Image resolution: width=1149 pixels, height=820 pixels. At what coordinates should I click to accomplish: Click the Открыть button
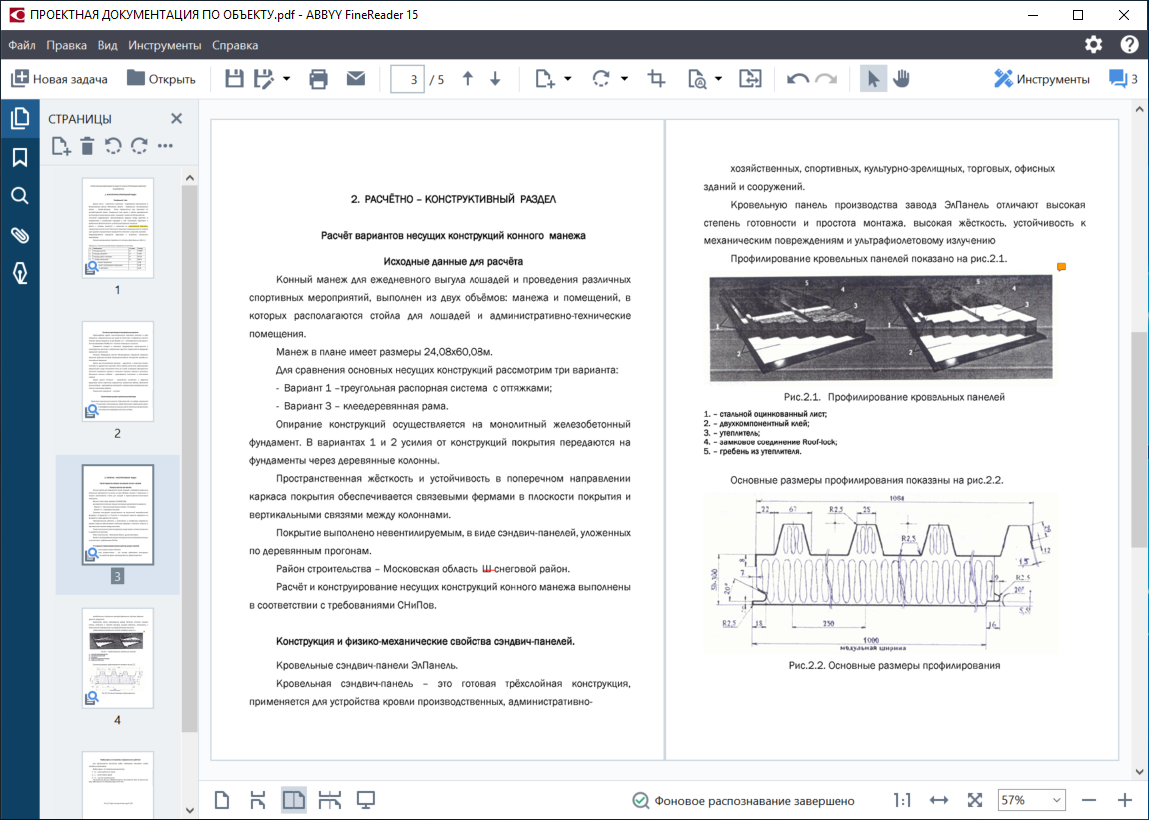click(161, 79)
